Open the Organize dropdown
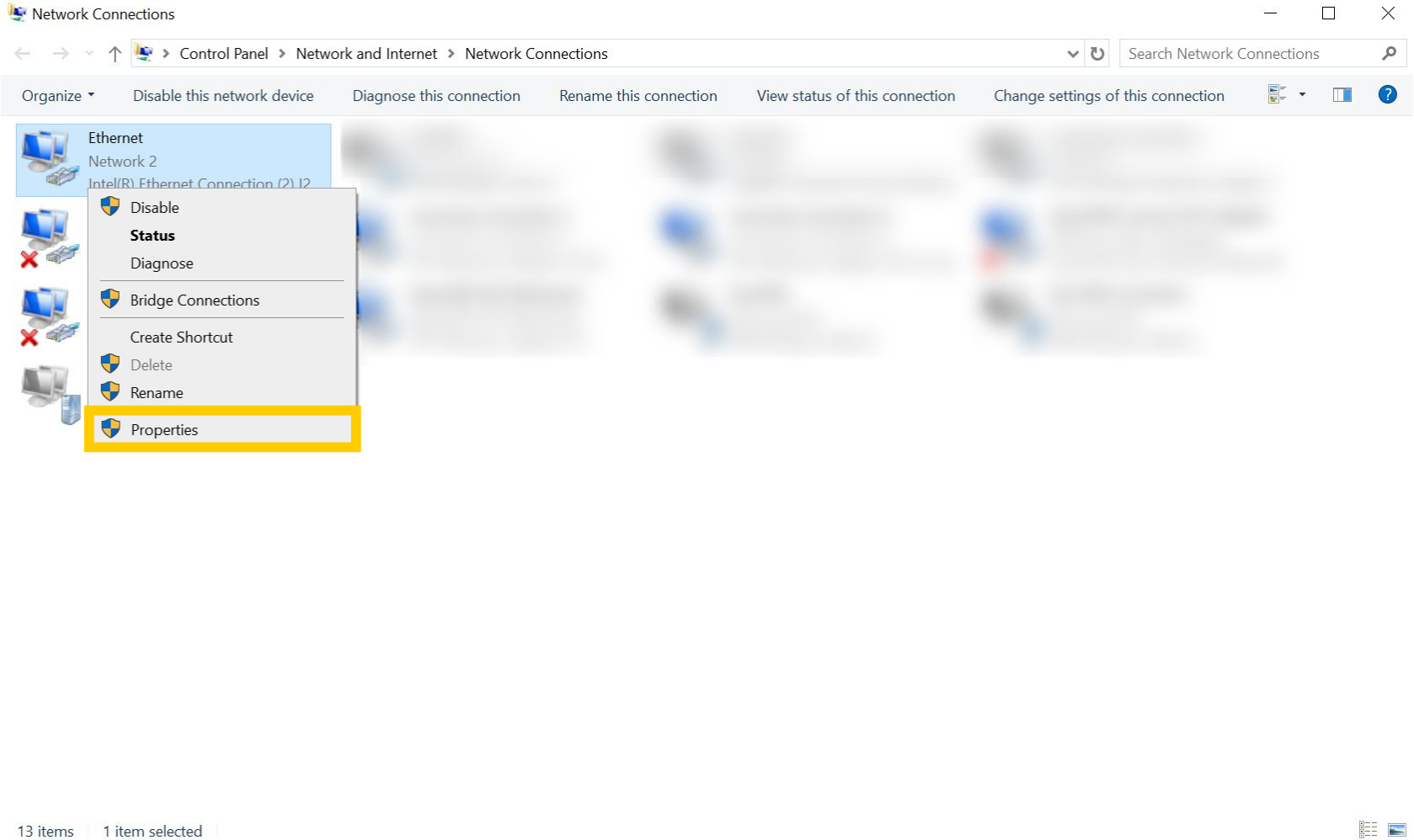 tap(57, 96)
